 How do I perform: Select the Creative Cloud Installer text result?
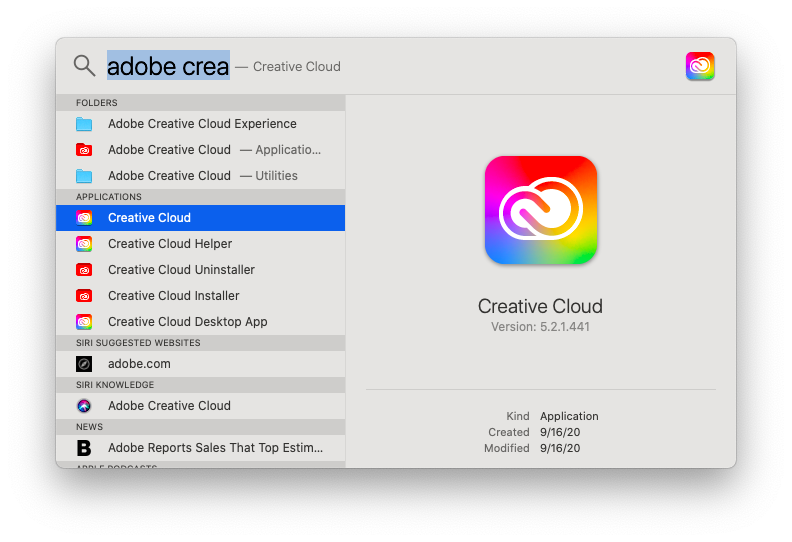174,296
